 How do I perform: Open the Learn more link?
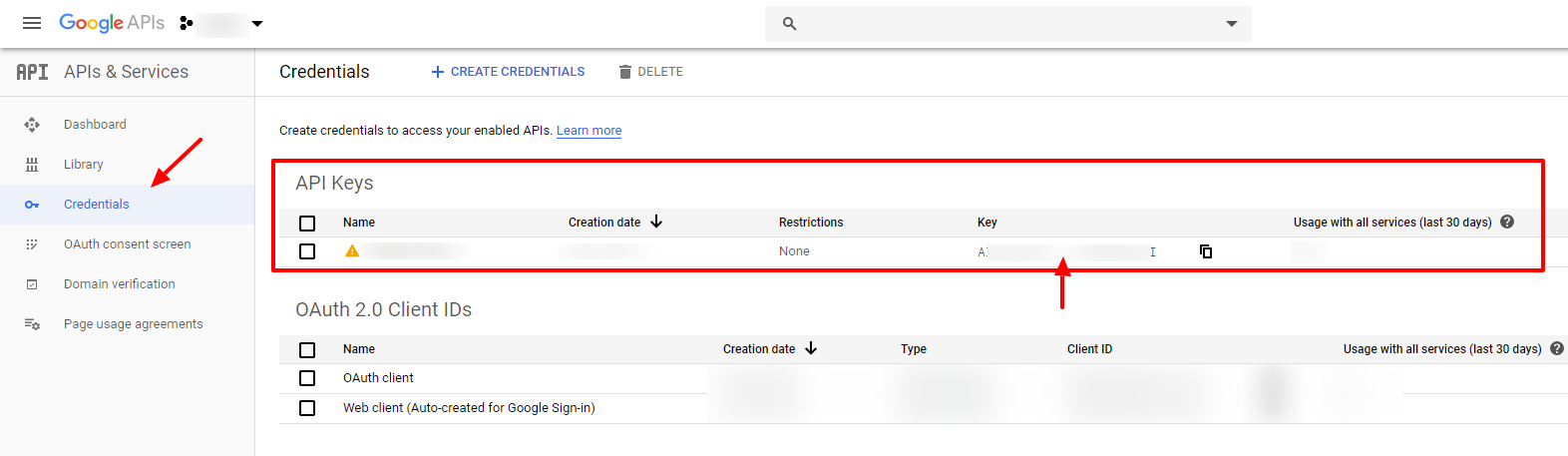tap(588, 131)
